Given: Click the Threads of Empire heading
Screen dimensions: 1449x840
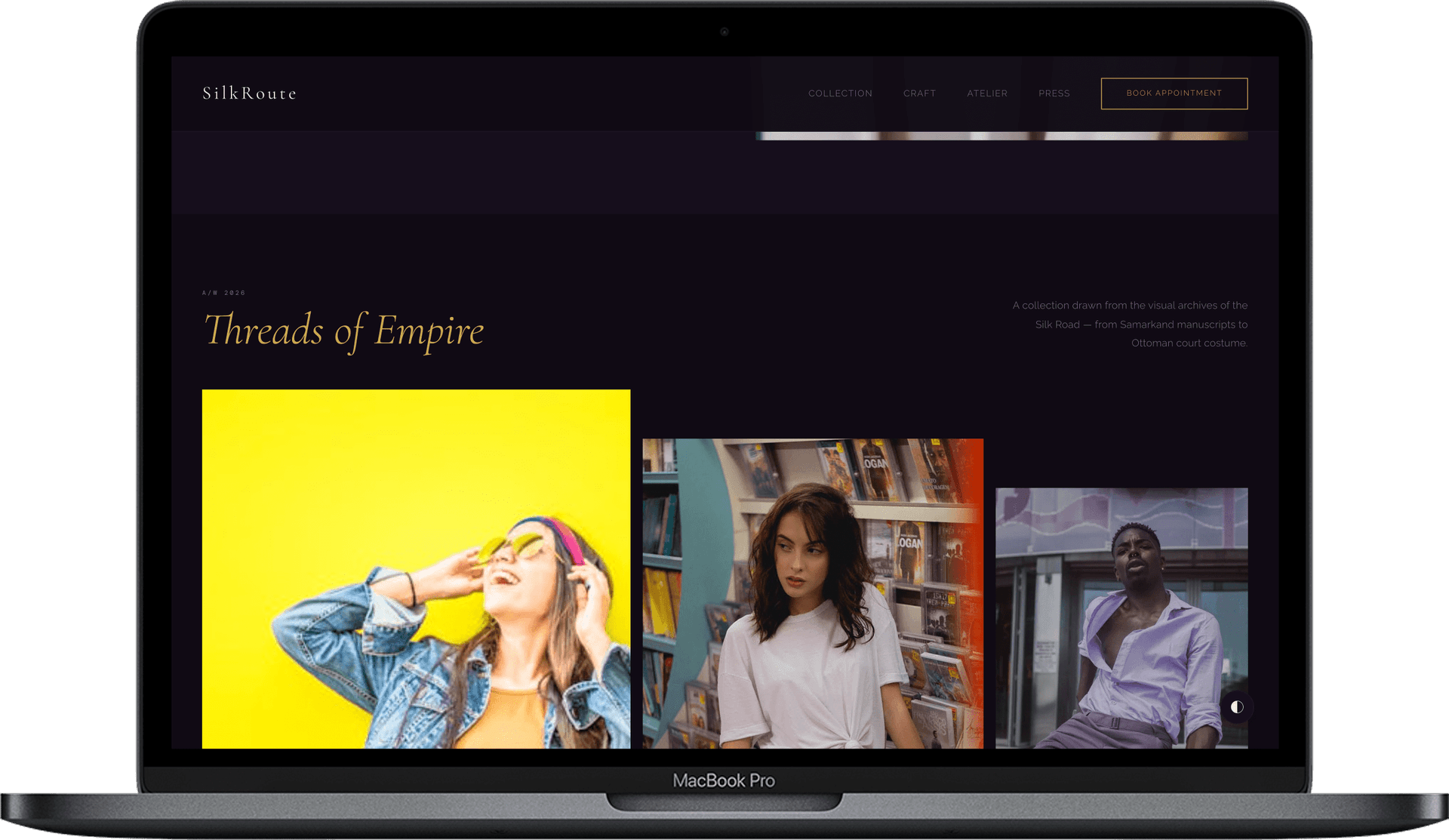Looking at the screenshot, I should [x=344, y=331].
